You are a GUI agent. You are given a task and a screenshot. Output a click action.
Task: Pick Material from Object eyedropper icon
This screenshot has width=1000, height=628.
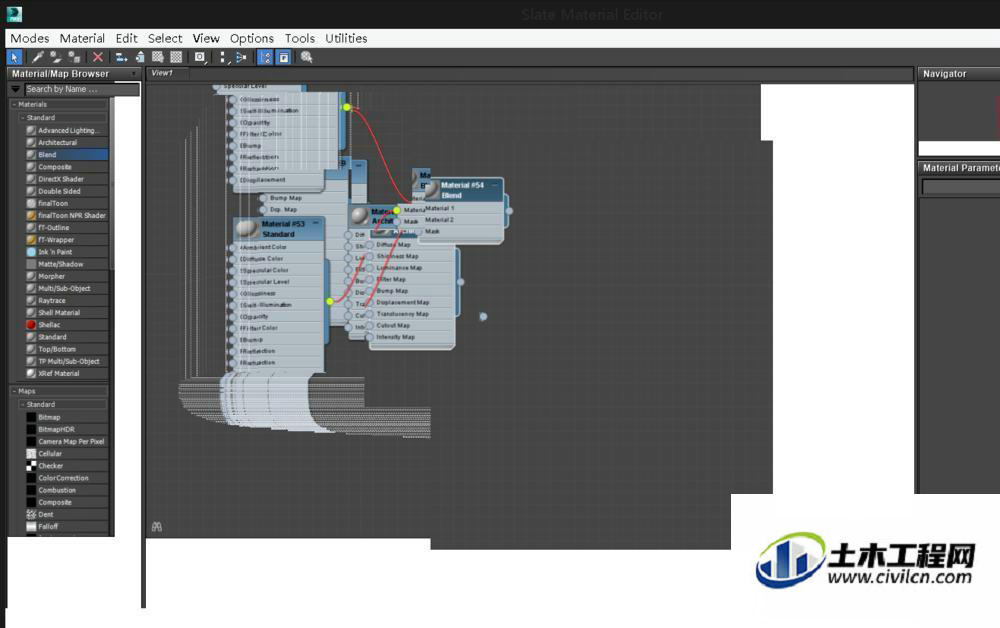(x=38, y=57)
